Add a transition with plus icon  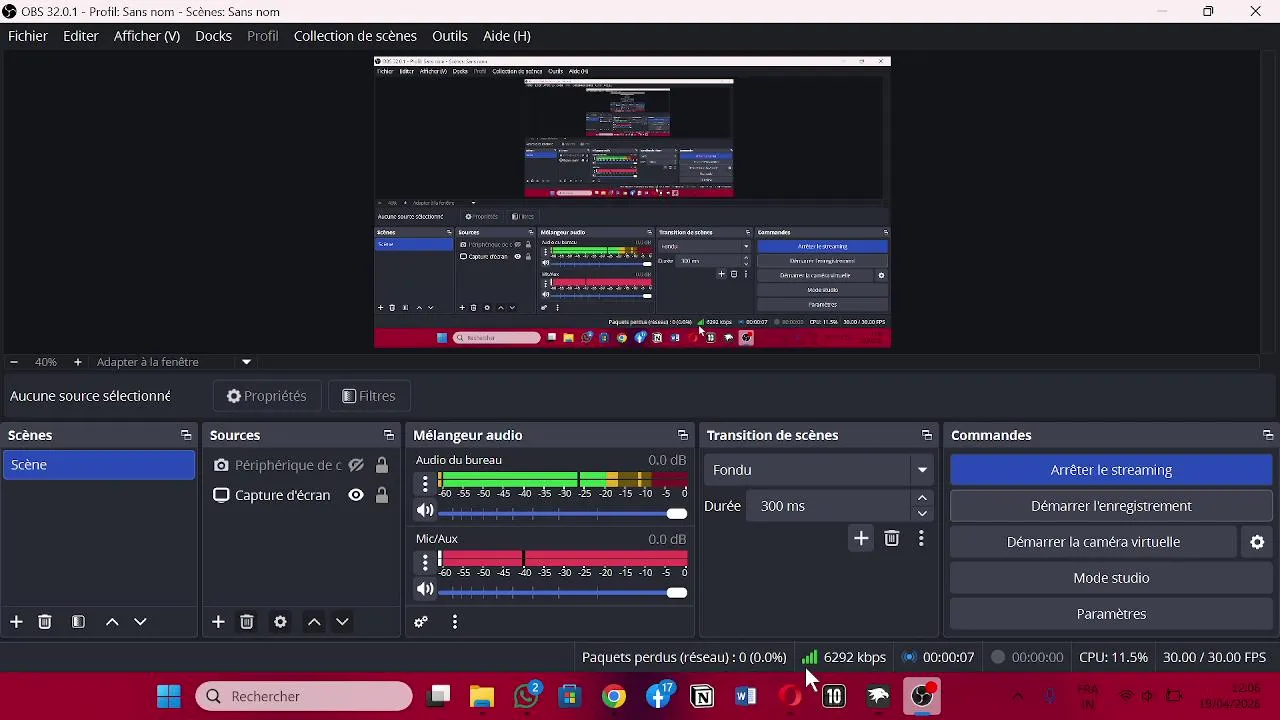coord(861,539)
